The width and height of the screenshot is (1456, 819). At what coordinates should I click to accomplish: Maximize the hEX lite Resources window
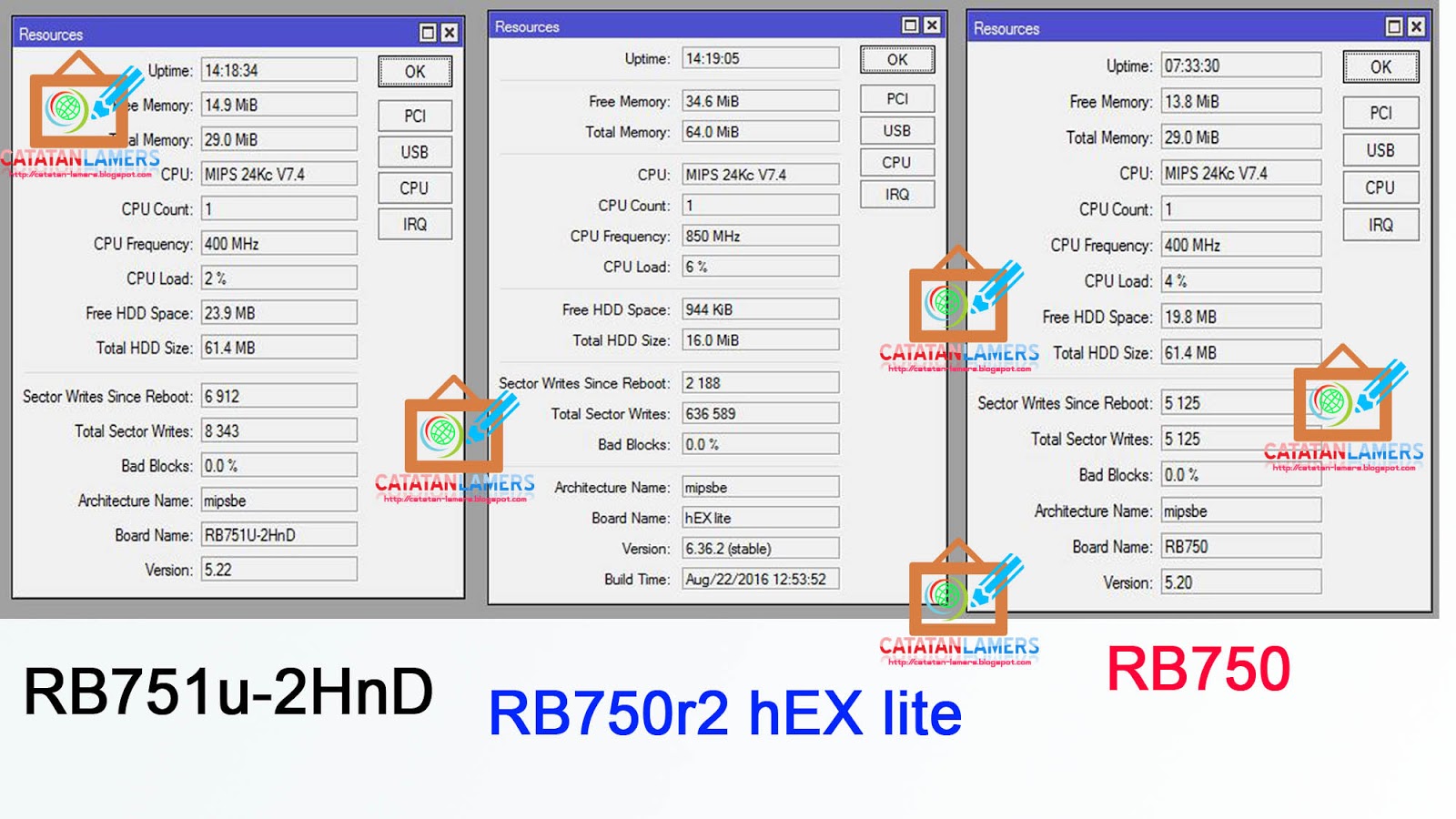click(x=910, y=25)
